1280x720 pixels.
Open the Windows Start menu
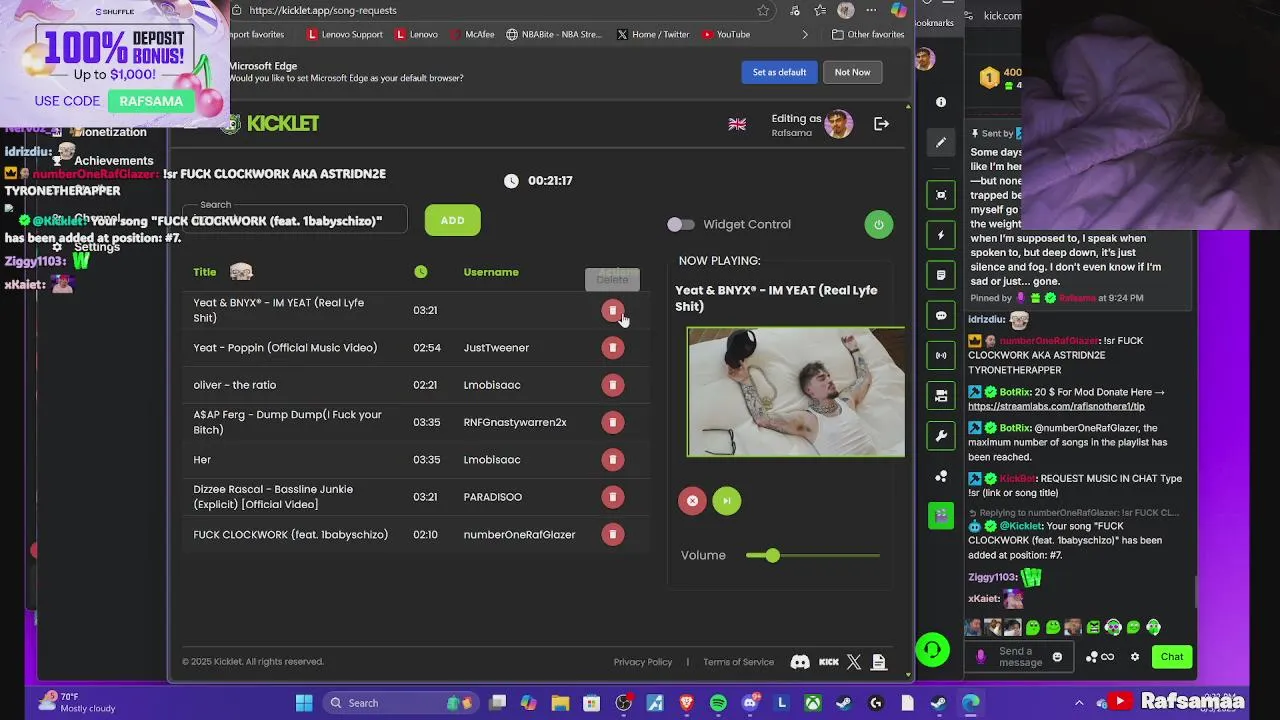pyautogui.click(x=304, y=703)
